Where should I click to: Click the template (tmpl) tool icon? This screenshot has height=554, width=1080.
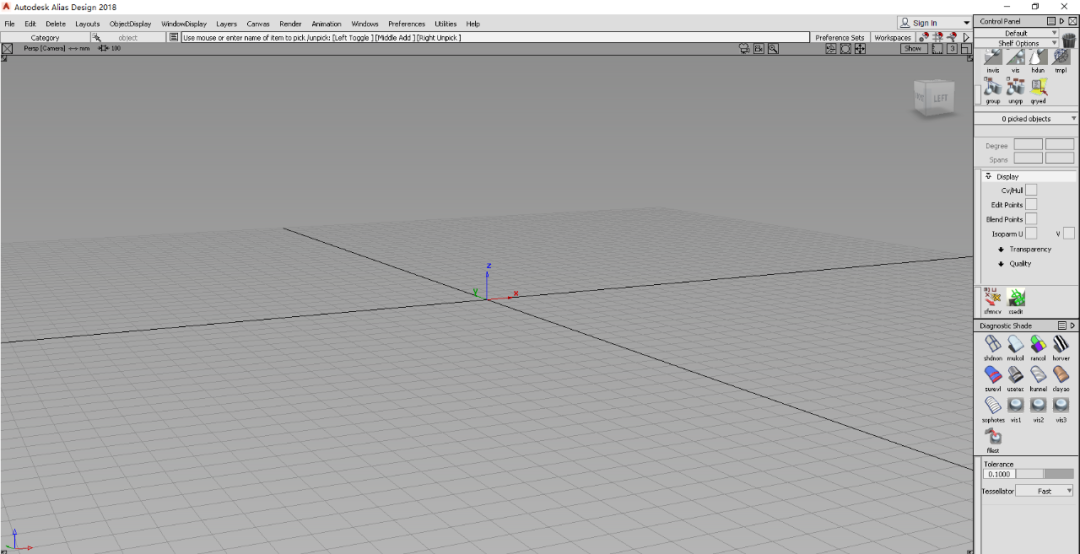1061,59
